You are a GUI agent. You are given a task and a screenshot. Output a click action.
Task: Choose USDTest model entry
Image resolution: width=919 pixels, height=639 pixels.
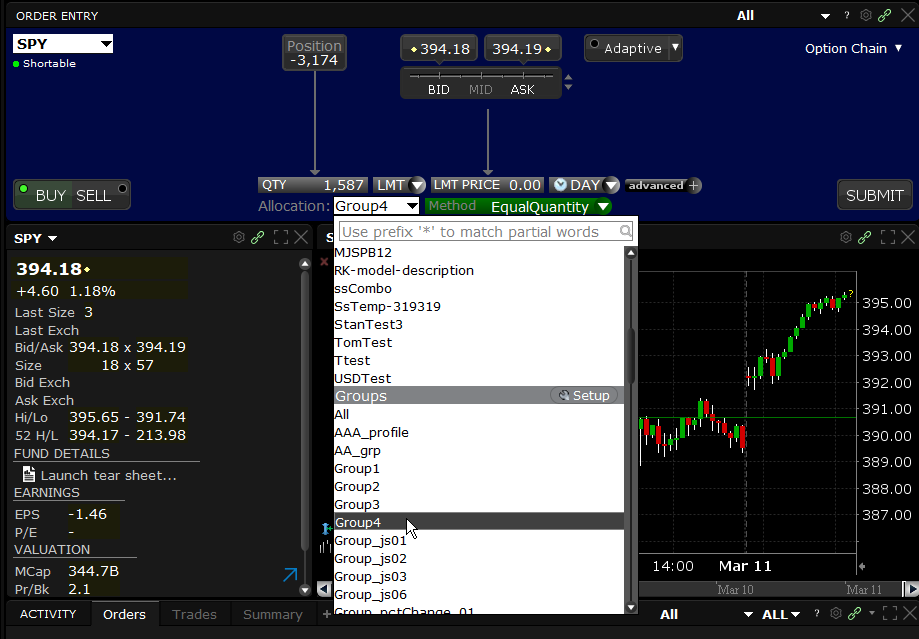click(479, 378)
